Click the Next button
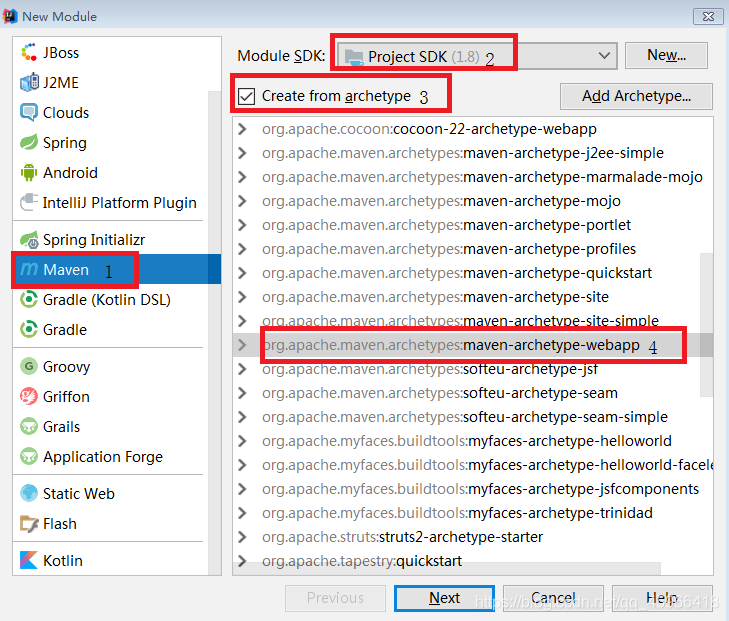 444,598
